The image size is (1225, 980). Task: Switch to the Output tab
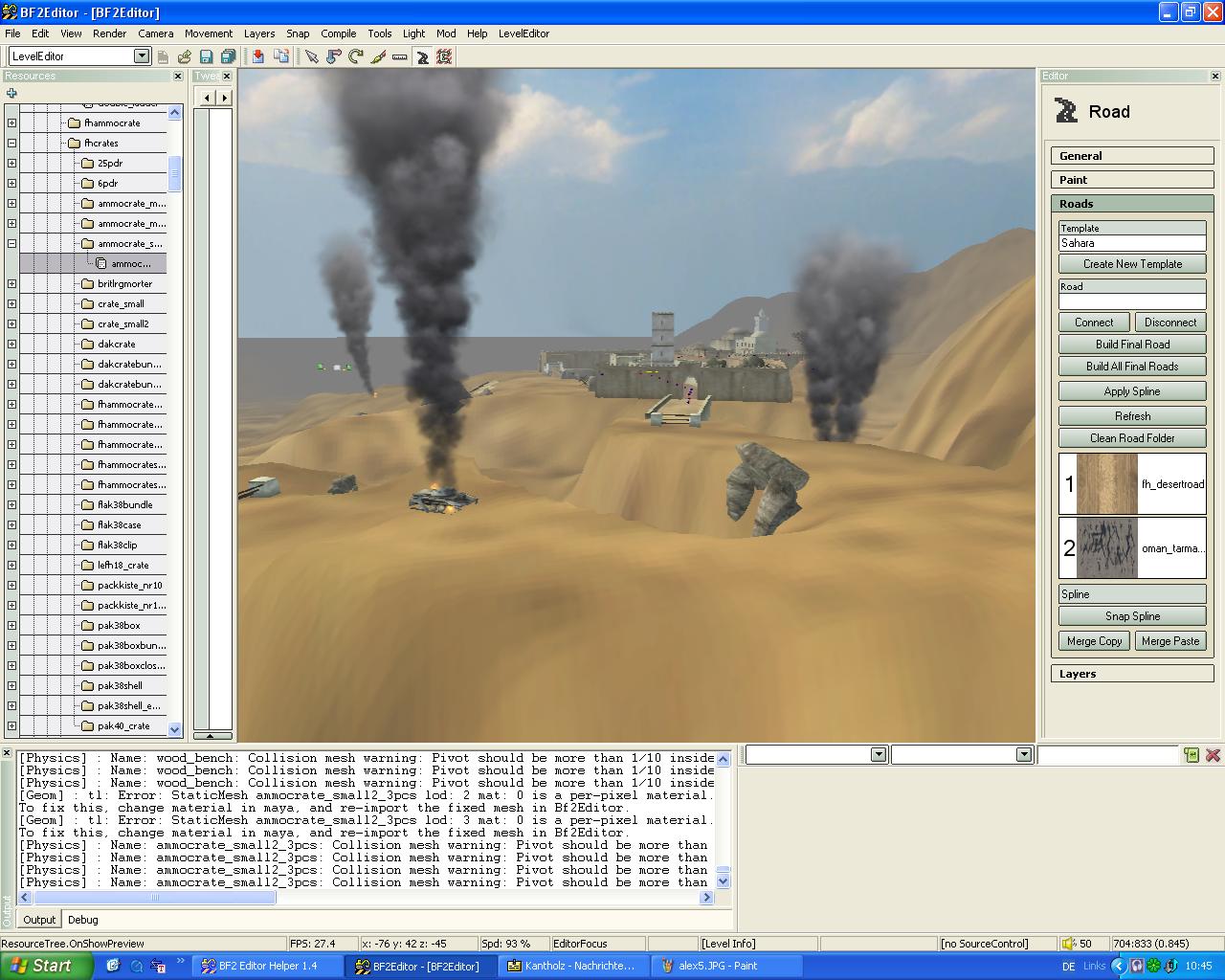pyautogui.click(x=39, y=920)
